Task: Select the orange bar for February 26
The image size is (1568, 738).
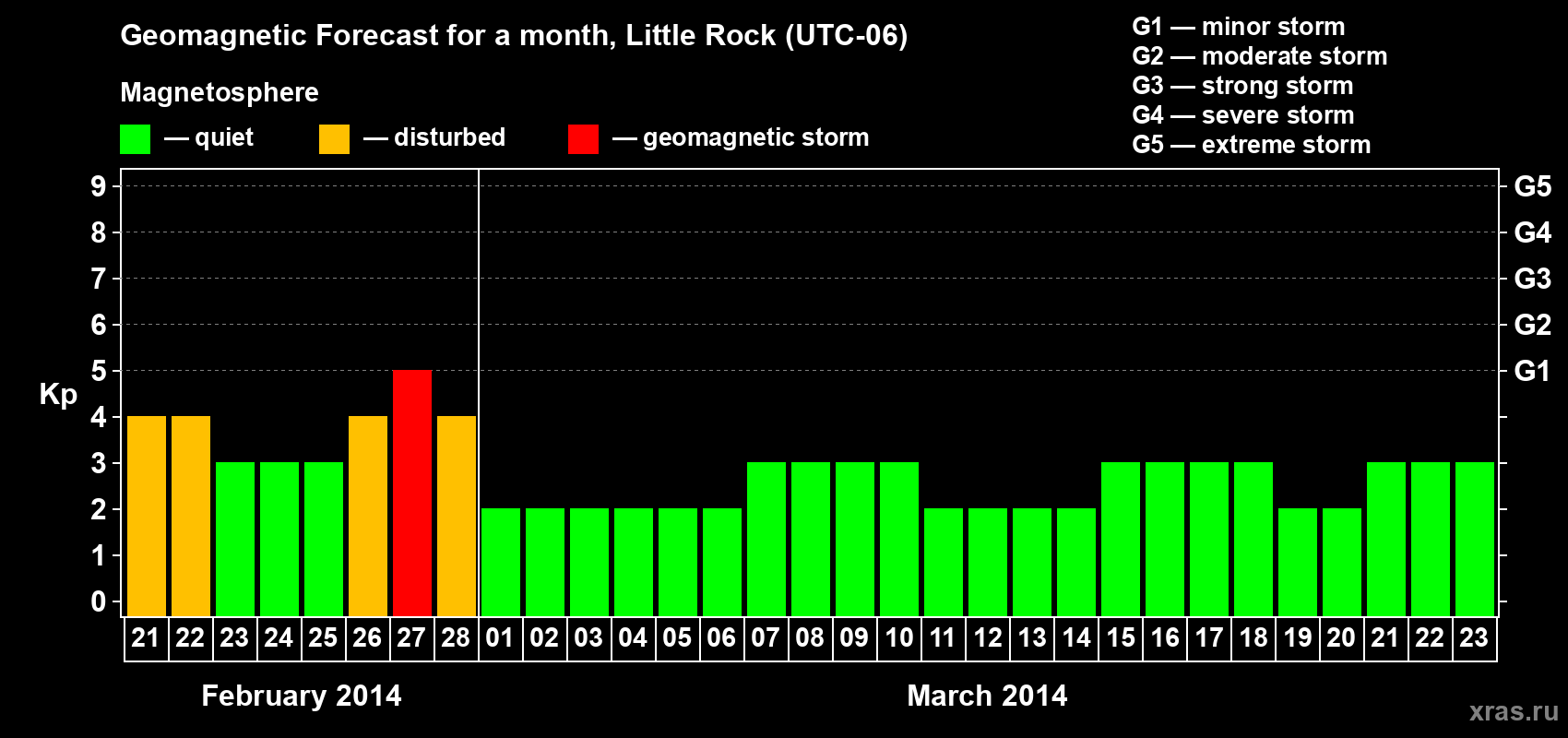Action: click(368, 516)
